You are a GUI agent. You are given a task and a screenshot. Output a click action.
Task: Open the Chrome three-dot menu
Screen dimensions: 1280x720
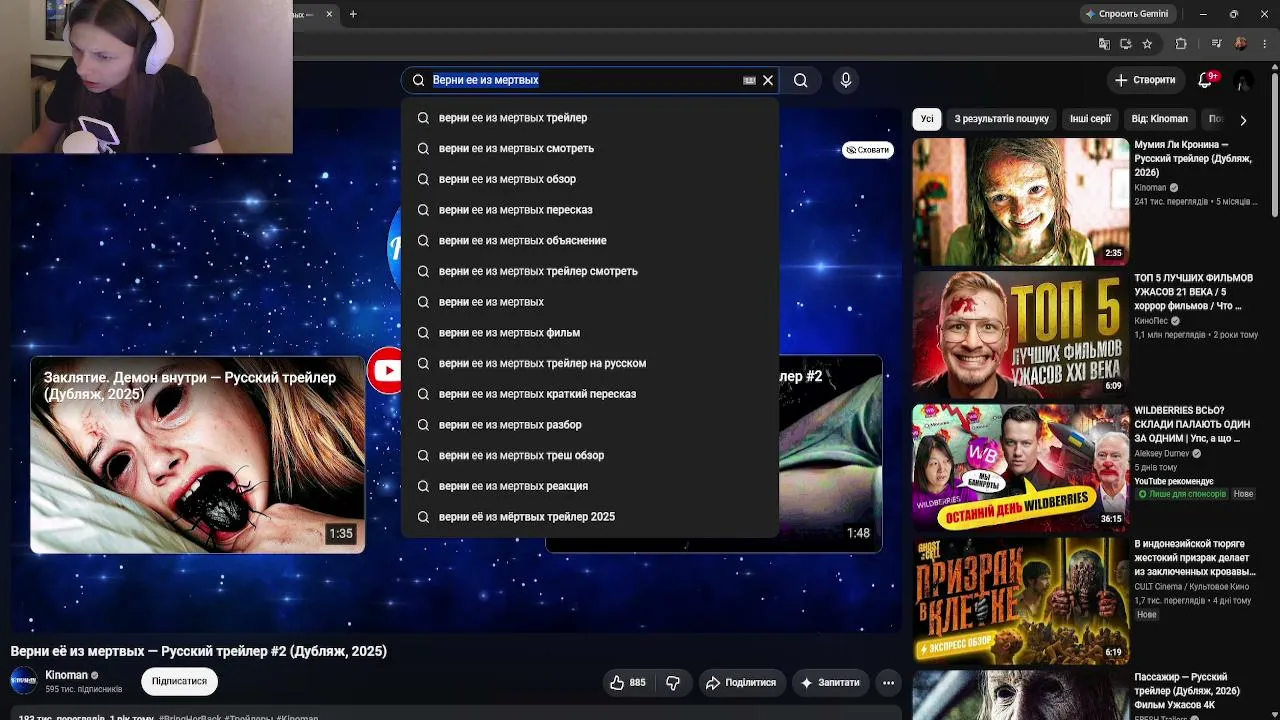click(1265, 44)
